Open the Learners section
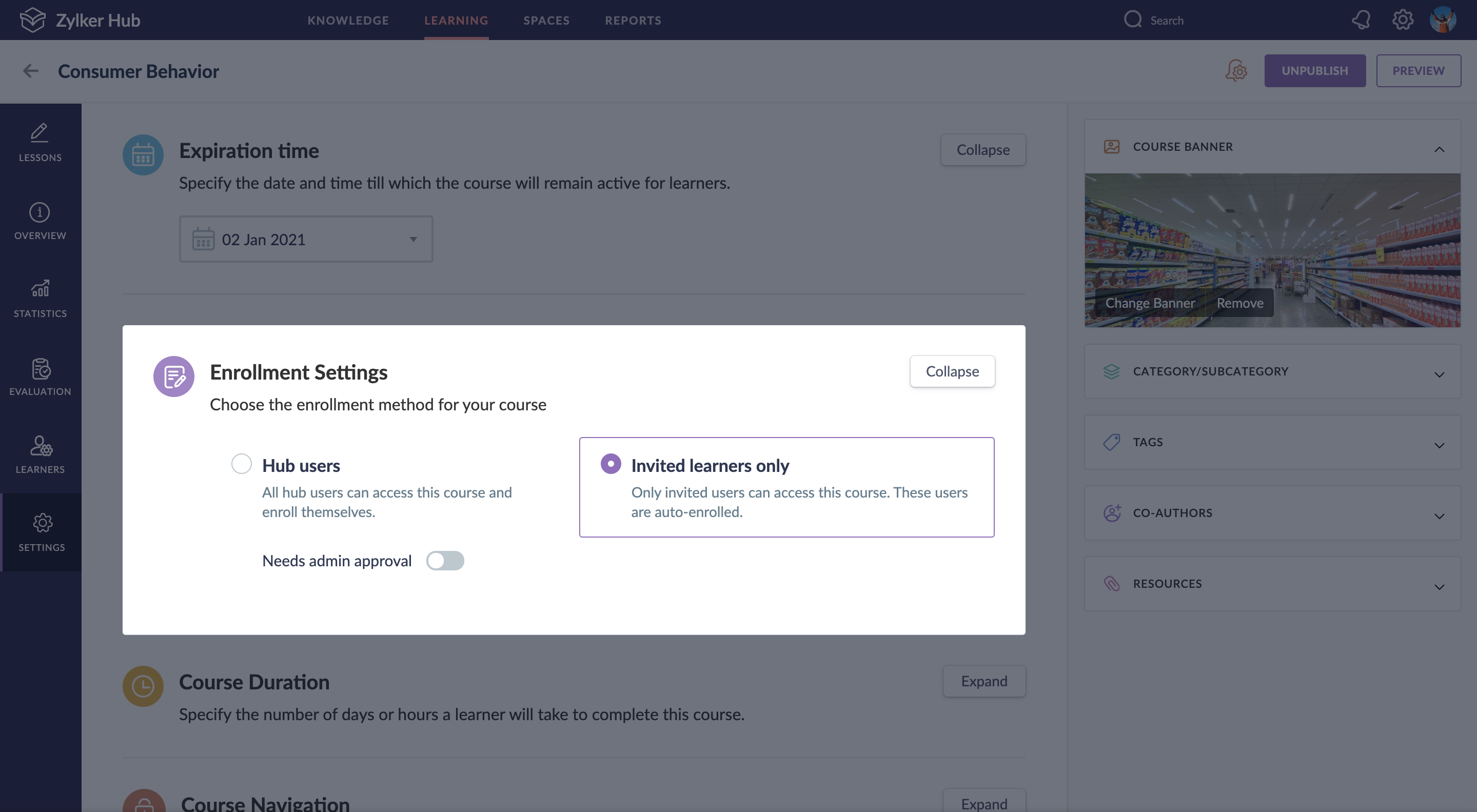This screenshot has width=1477, height=812. 40,454
